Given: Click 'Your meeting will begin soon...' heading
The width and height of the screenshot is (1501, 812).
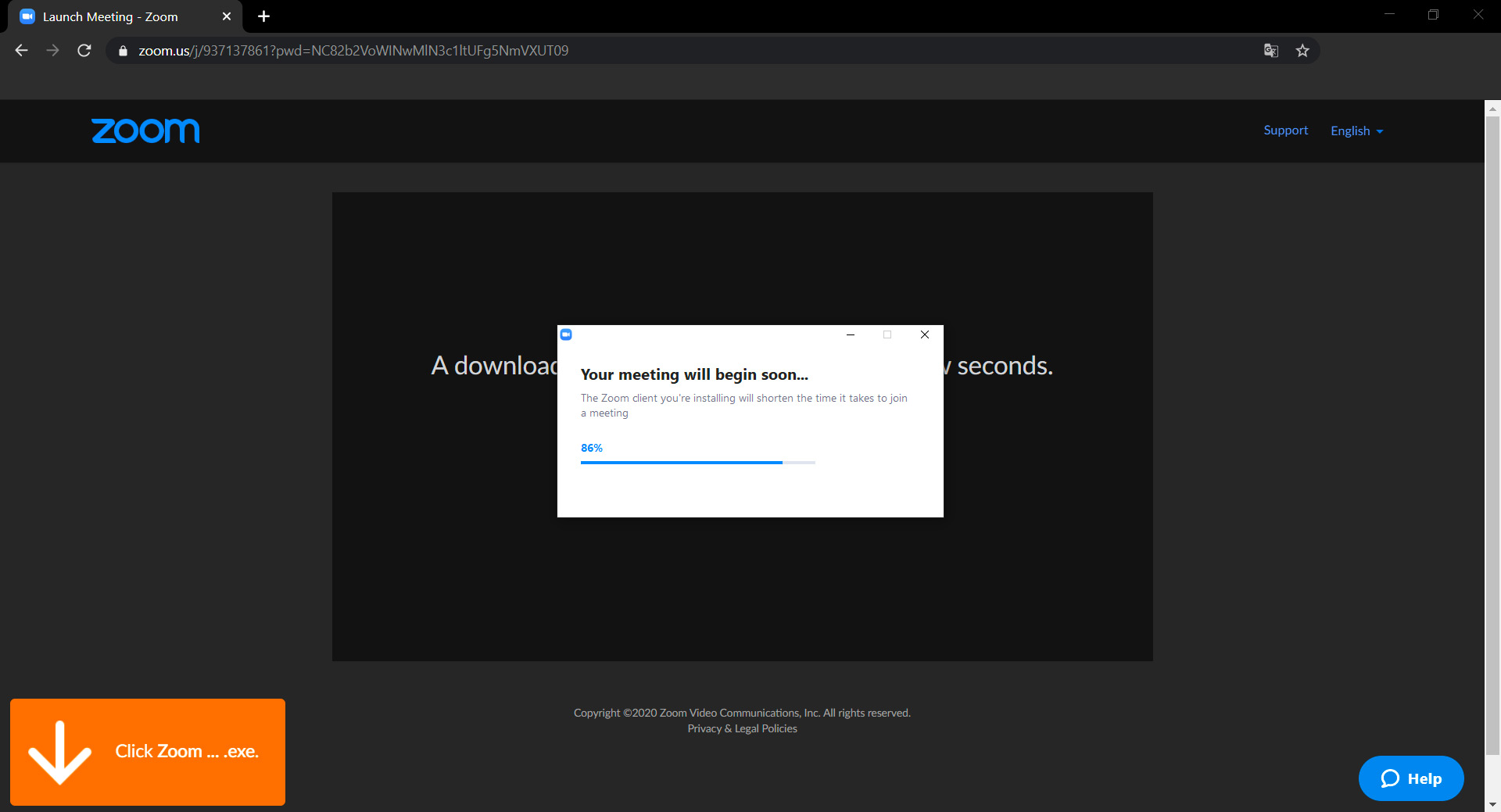Looking at the screenshot, I should (x=694, y=375).
